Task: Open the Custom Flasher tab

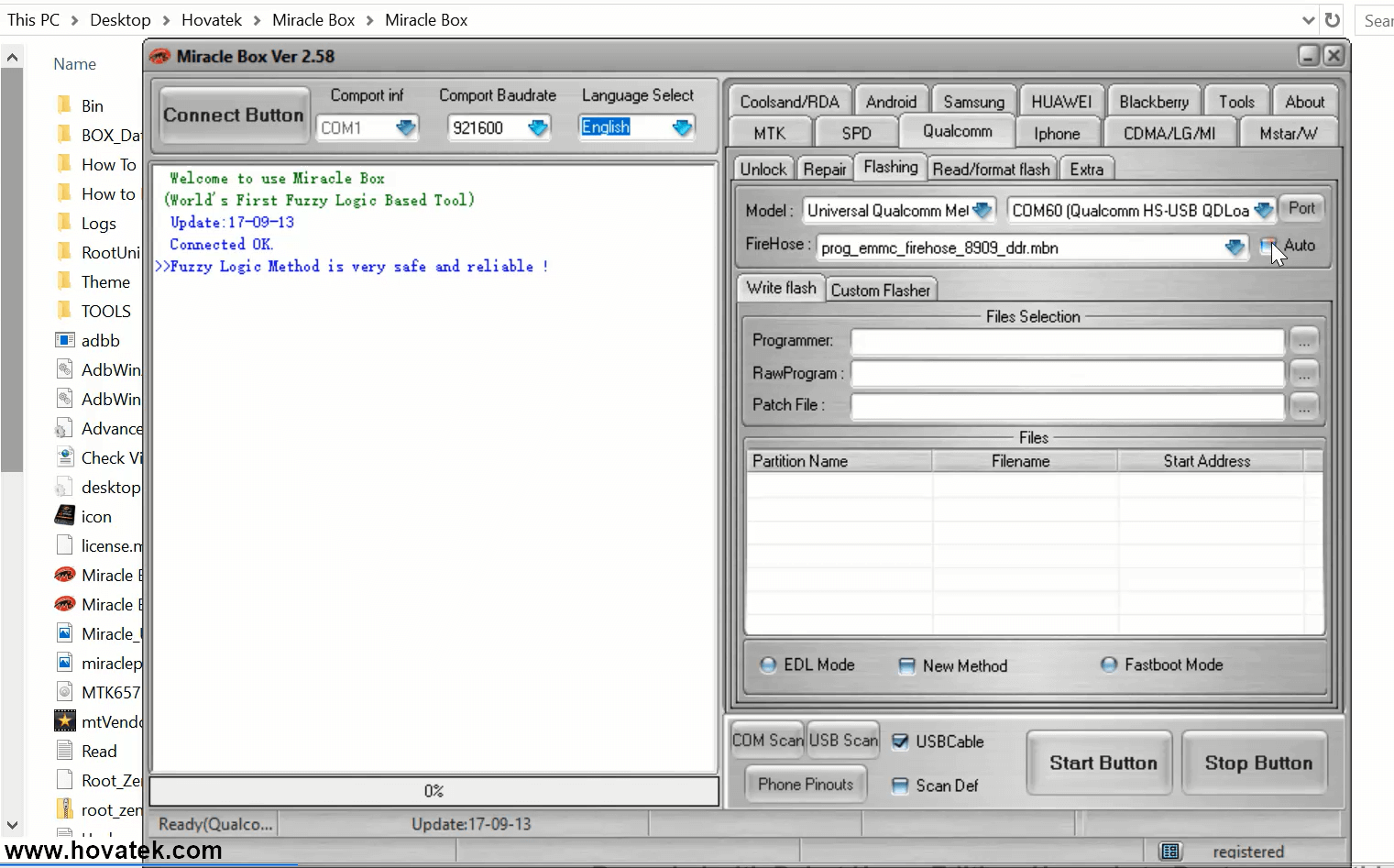Action: (880, 291)
